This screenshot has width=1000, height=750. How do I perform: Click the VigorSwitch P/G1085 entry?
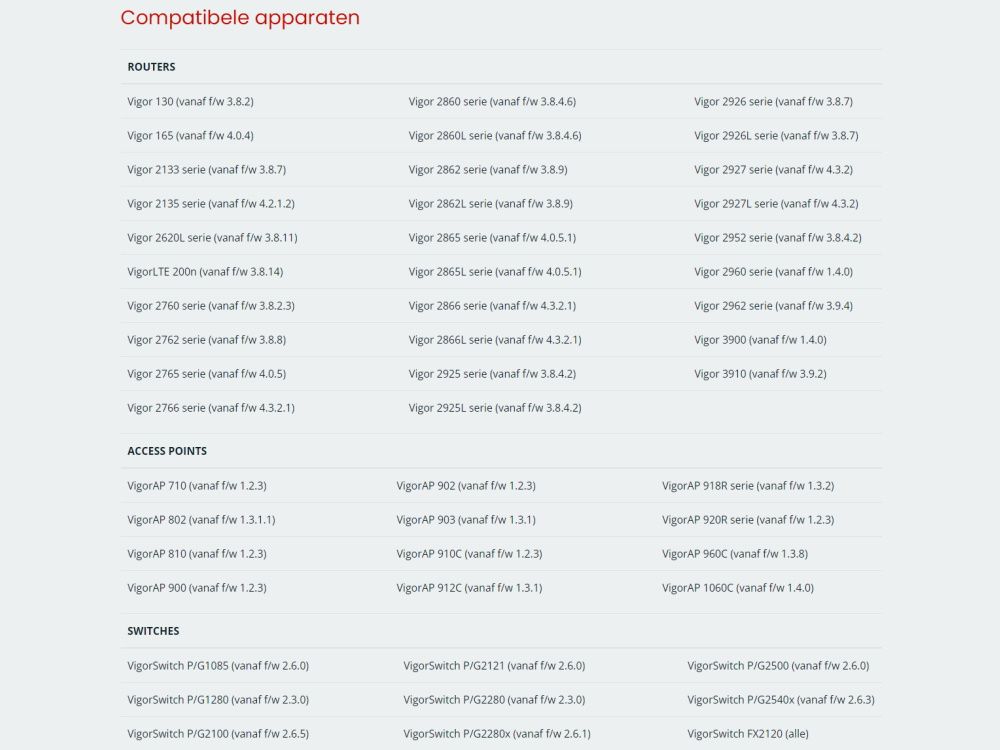[218, 666]
